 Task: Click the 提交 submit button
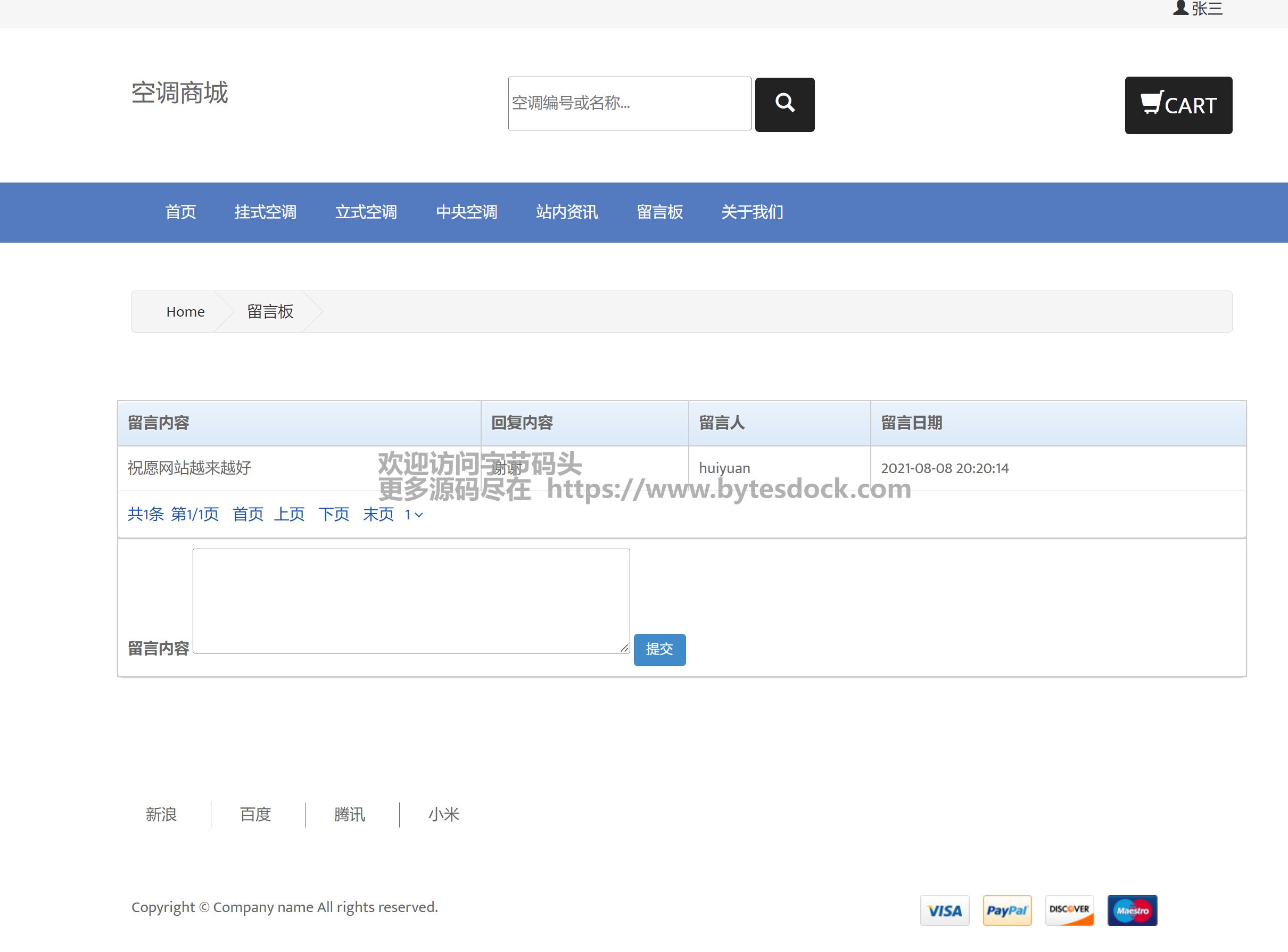(659, 649)
